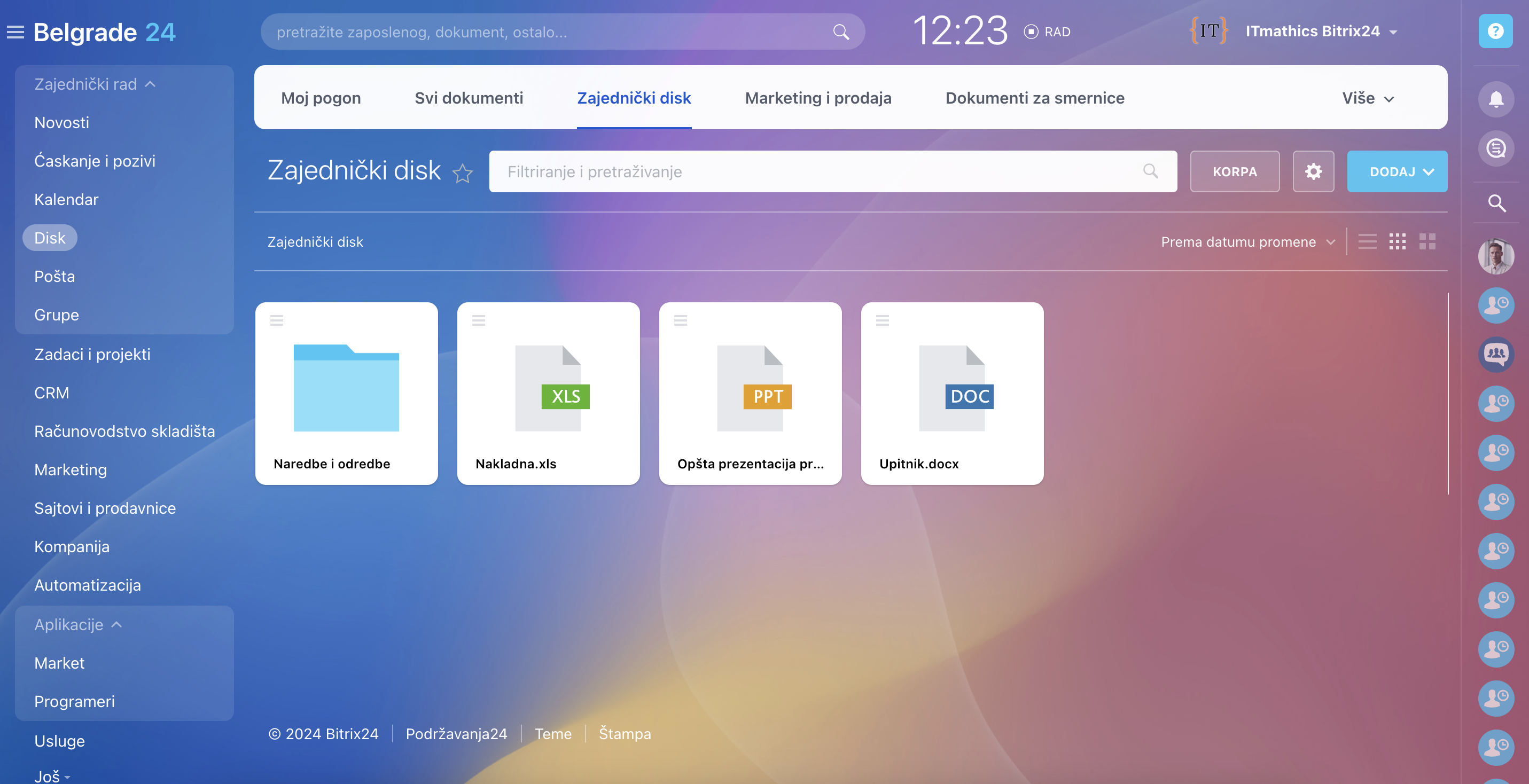Open the DODAJ add dropdown

(x=1397, y=171)
